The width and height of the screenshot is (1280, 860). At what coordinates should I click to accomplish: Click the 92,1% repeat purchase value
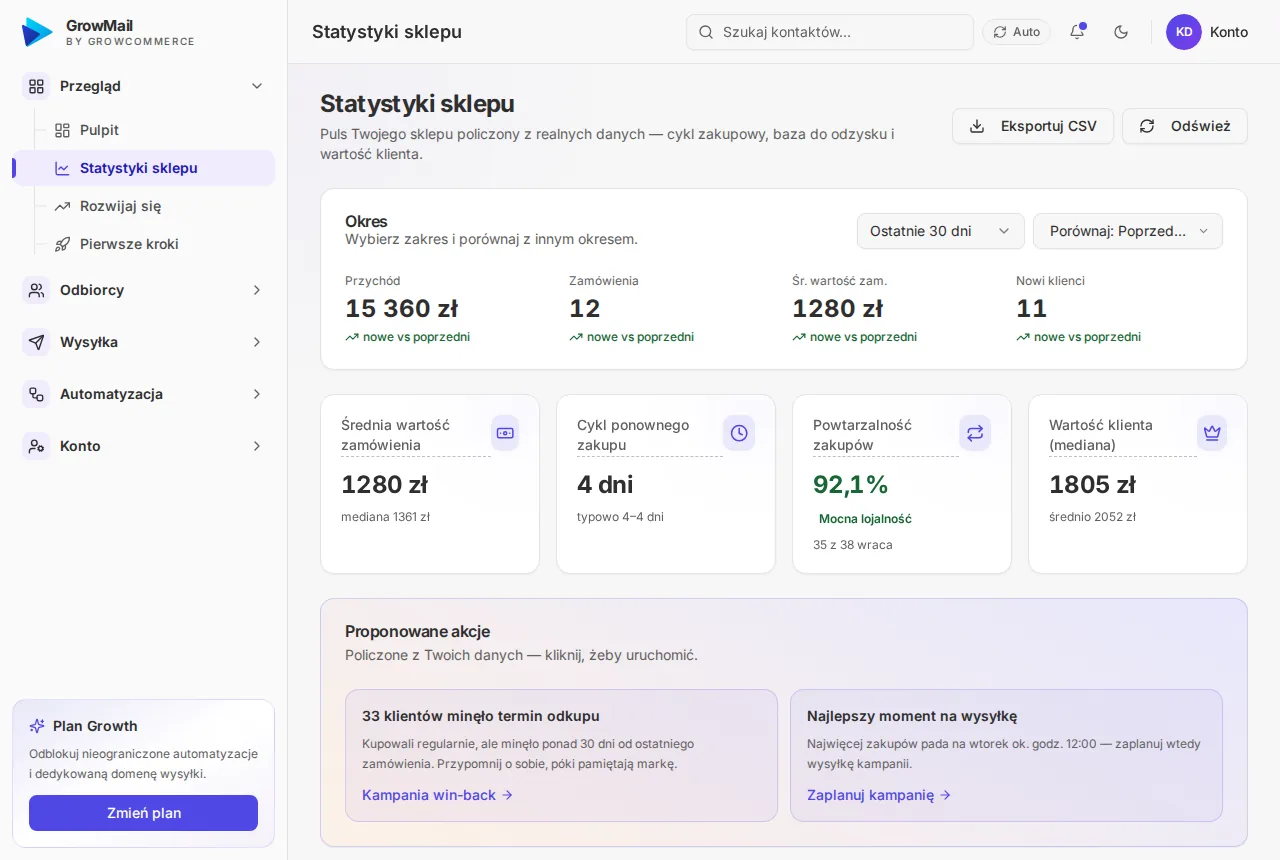851,485
